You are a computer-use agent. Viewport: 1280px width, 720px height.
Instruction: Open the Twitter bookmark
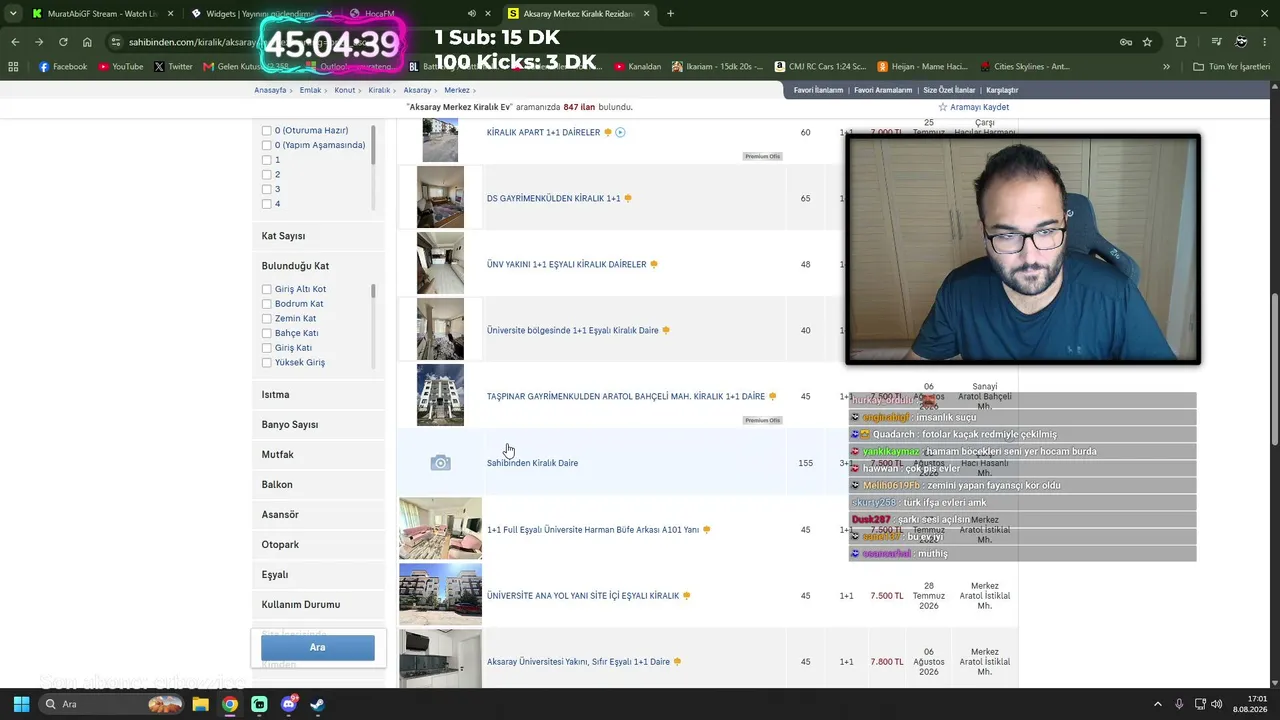[x=173, y=67]
